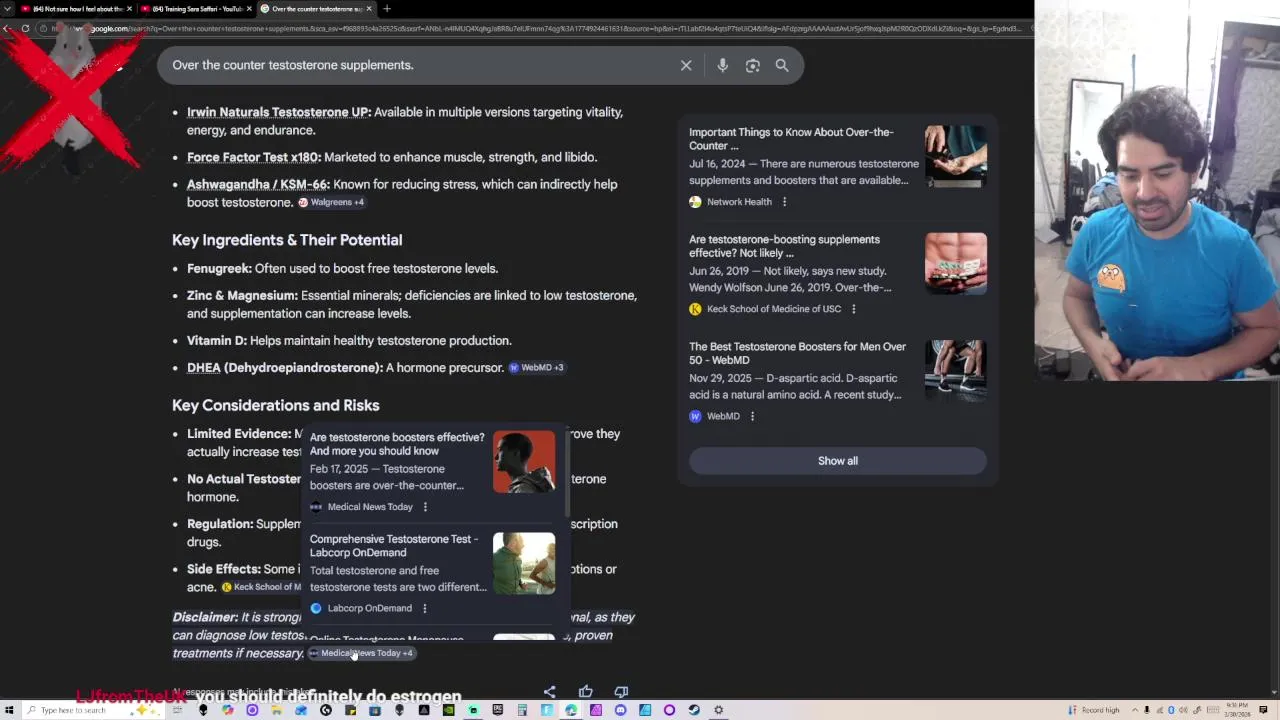Image resolution: width=1280 pixels, height=720 pixels.
Task: Open a new browser tab
Action: [x=387, y=9]
